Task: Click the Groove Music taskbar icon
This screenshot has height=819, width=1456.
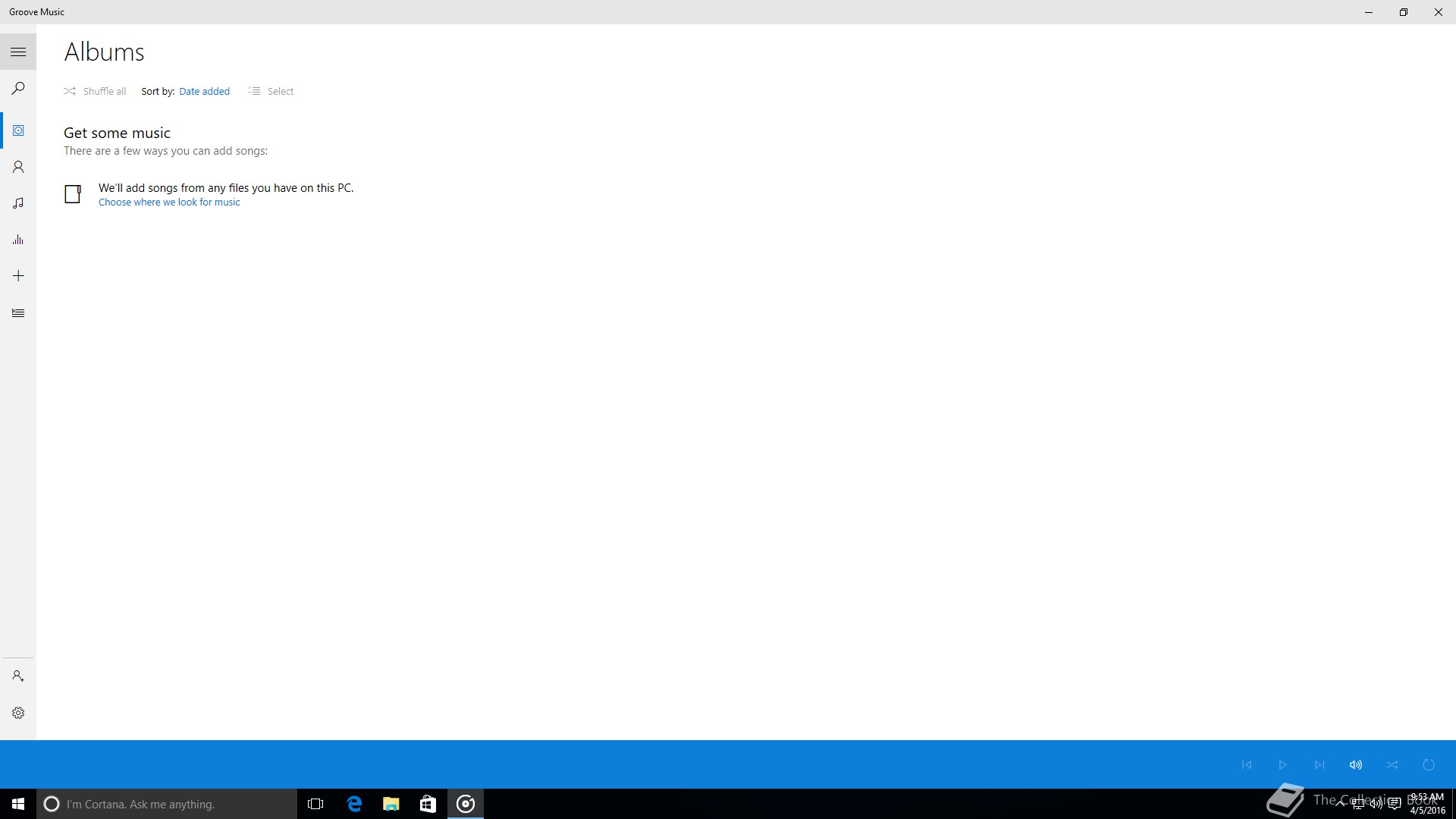Action: click(x=466, y=804)
